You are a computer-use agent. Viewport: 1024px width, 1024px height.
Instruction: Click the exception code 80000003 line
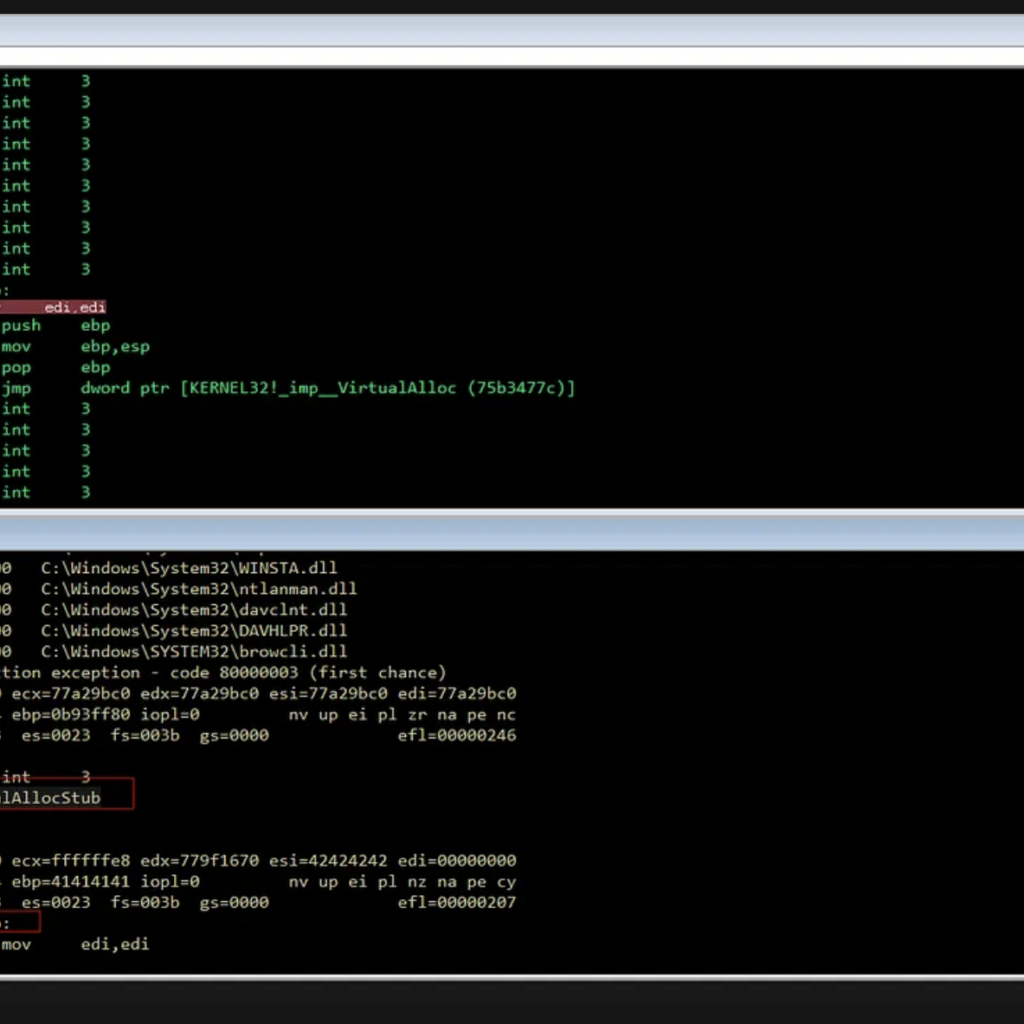tap(224, 673)
